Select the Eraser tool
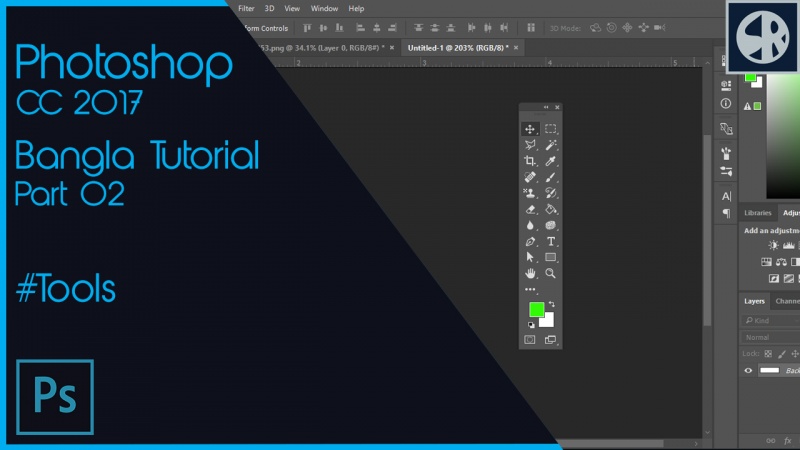This screenshot has height=450, width=800. pyautogui.click(x=530, y=209)
